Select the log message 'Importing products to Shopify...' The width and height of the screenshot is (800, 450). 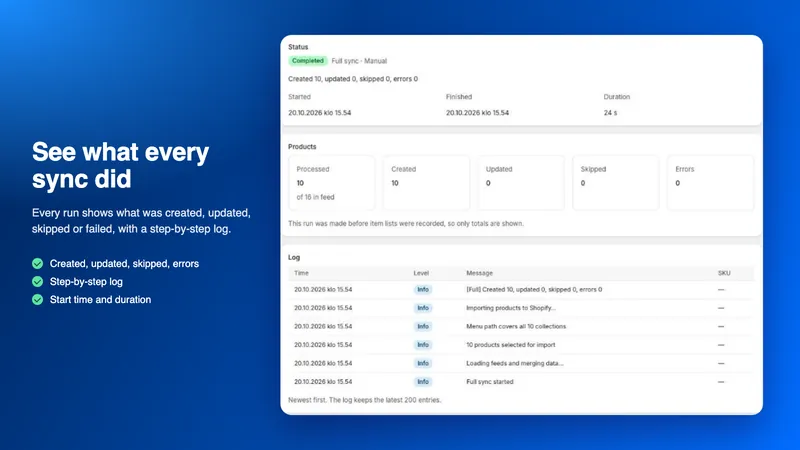click(x=511, y=308)
